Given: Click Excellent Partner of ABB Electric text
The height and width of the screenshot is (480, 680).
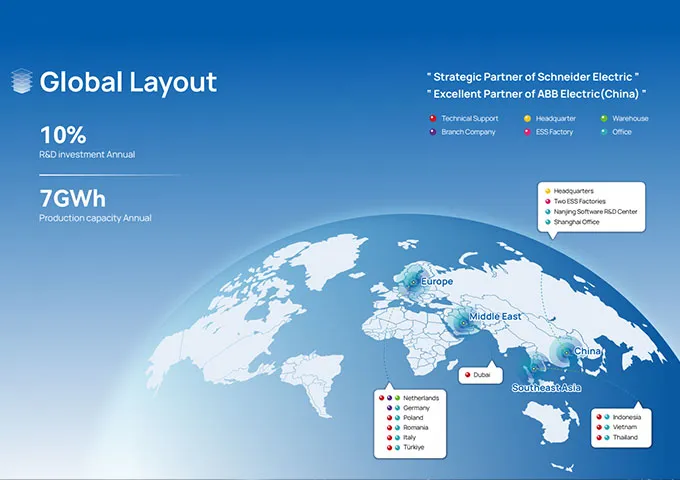Looking at the screenshot, I should pyautogui.click(x=536, y=94).
